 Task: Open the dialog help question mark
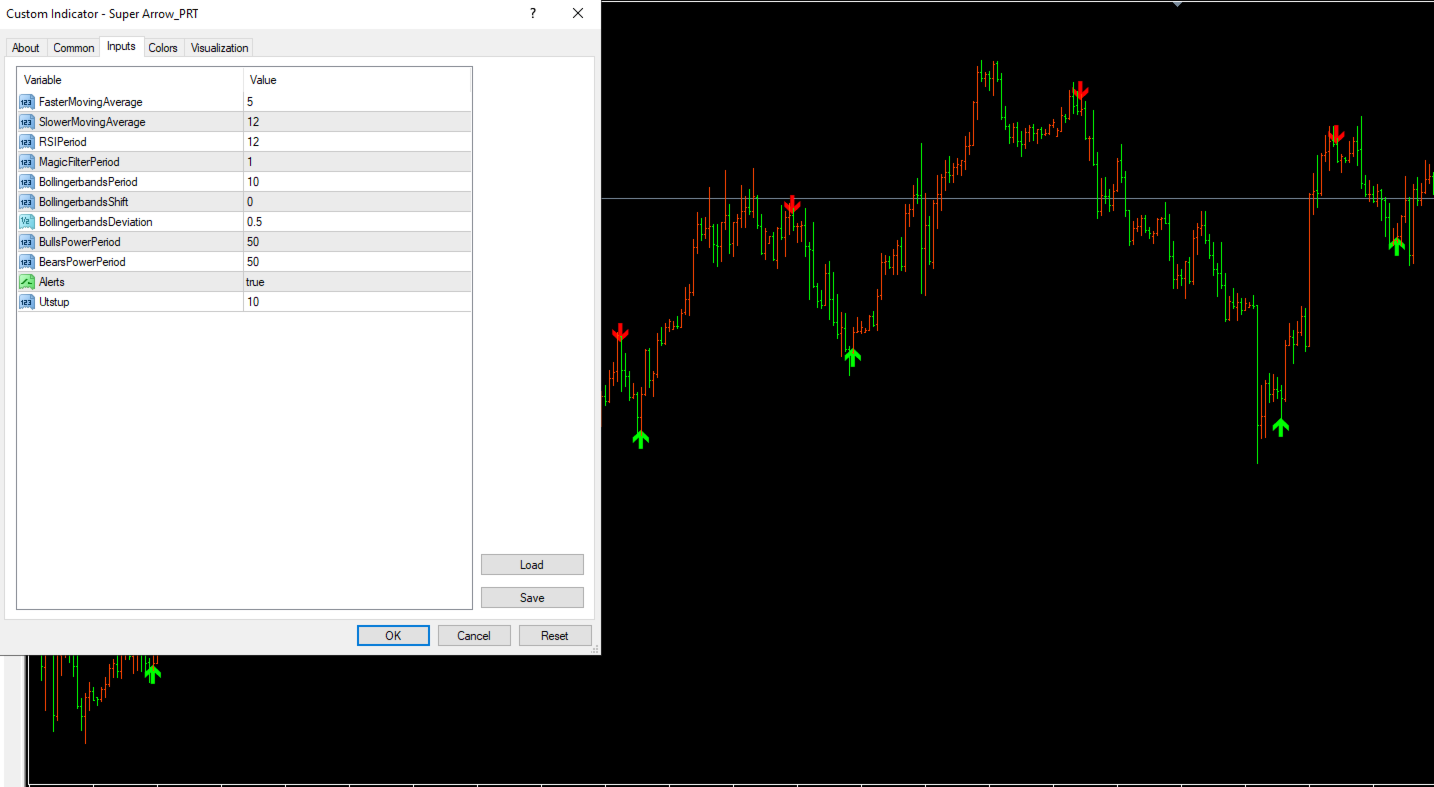pos(532,14)
